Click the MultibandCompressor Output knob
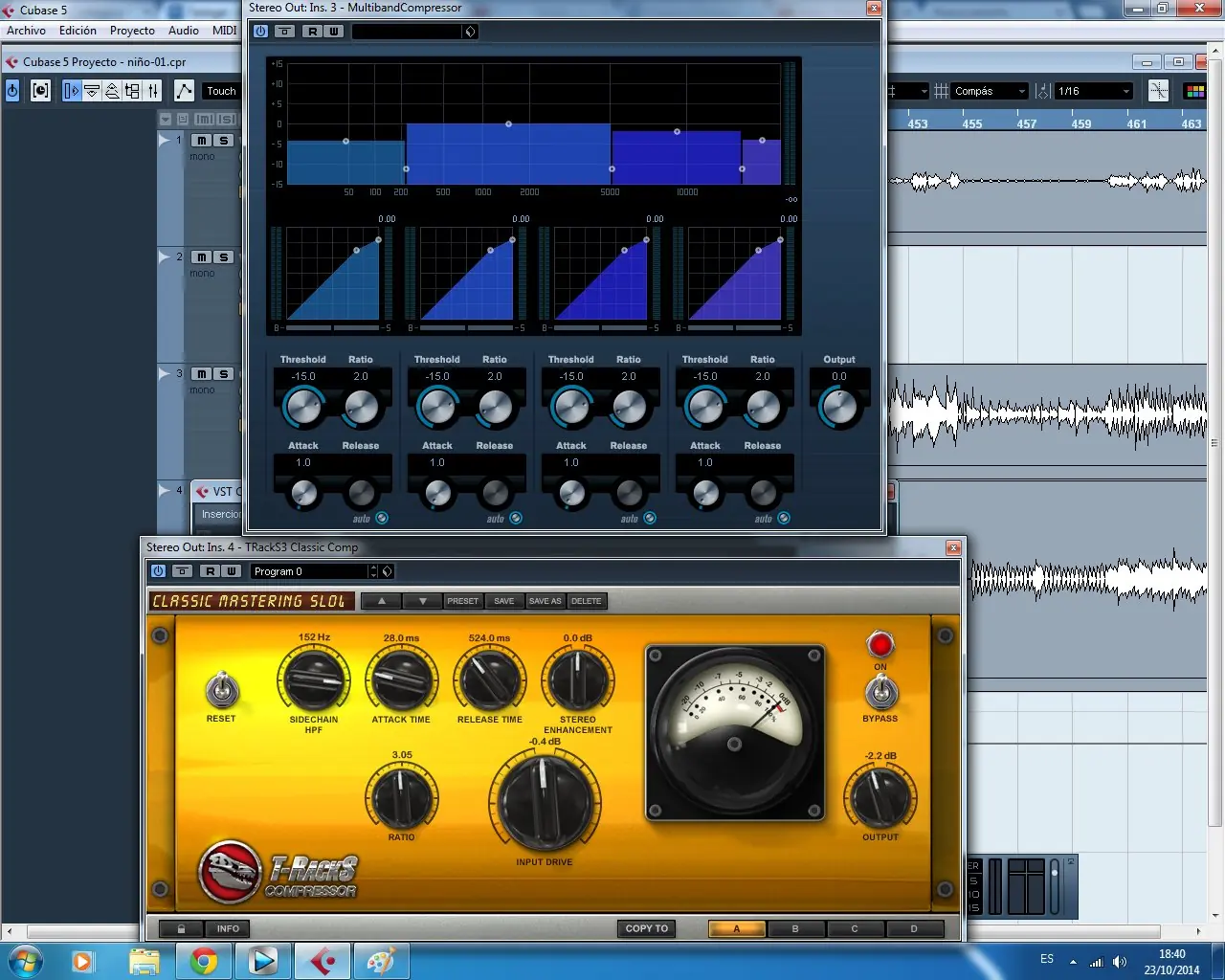 (839, 408)
